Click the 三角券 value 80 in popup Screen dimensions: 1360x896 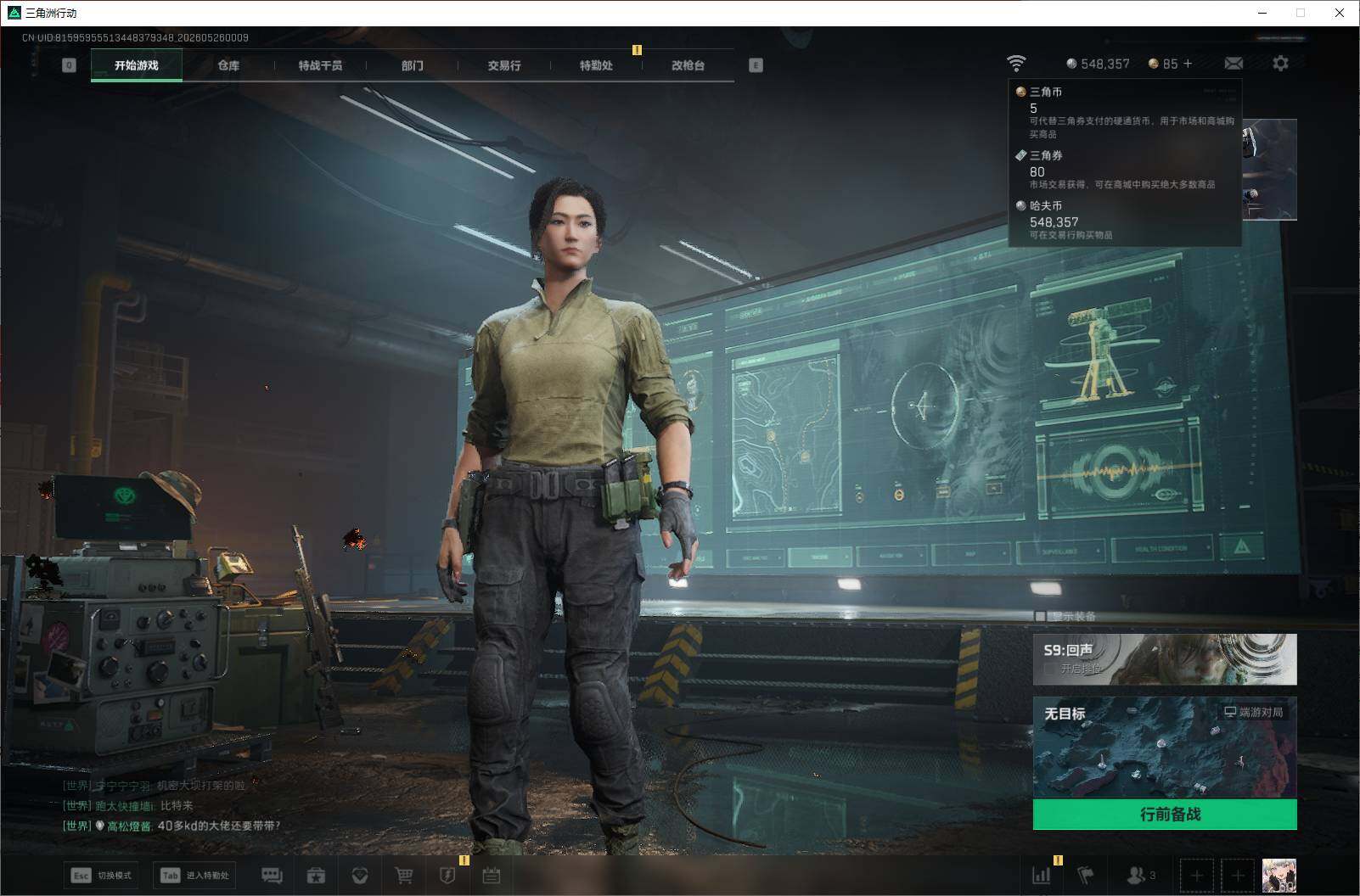click(x=1037, y=171)
